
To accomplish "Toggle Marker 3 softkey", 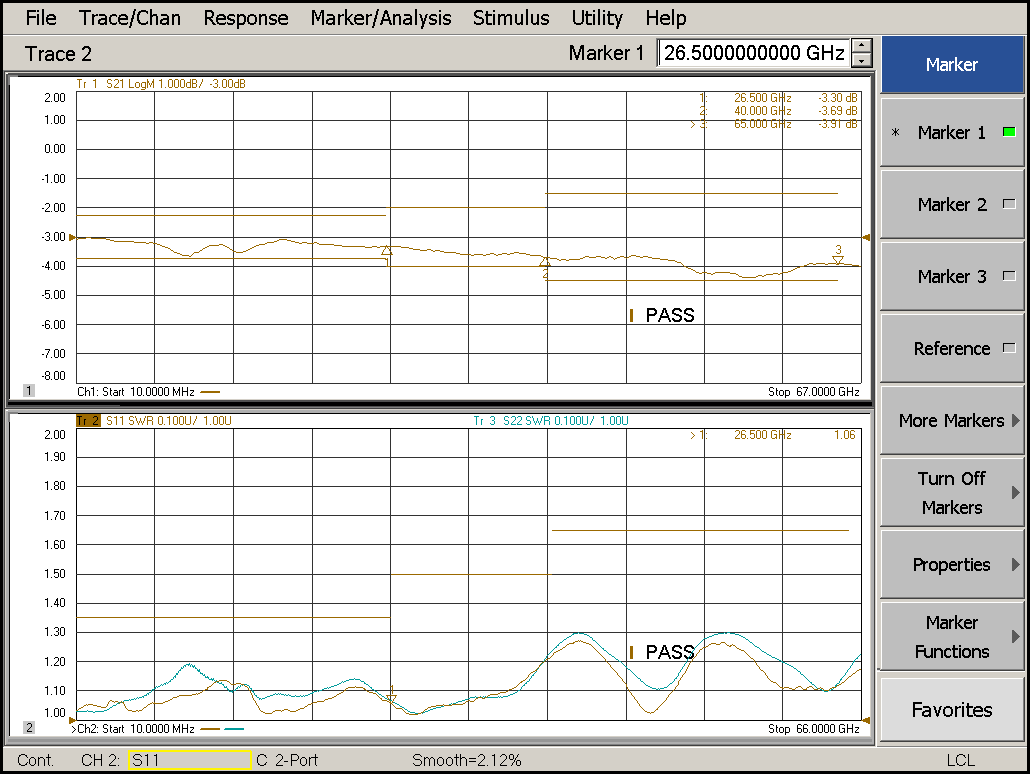I will 951,277.
